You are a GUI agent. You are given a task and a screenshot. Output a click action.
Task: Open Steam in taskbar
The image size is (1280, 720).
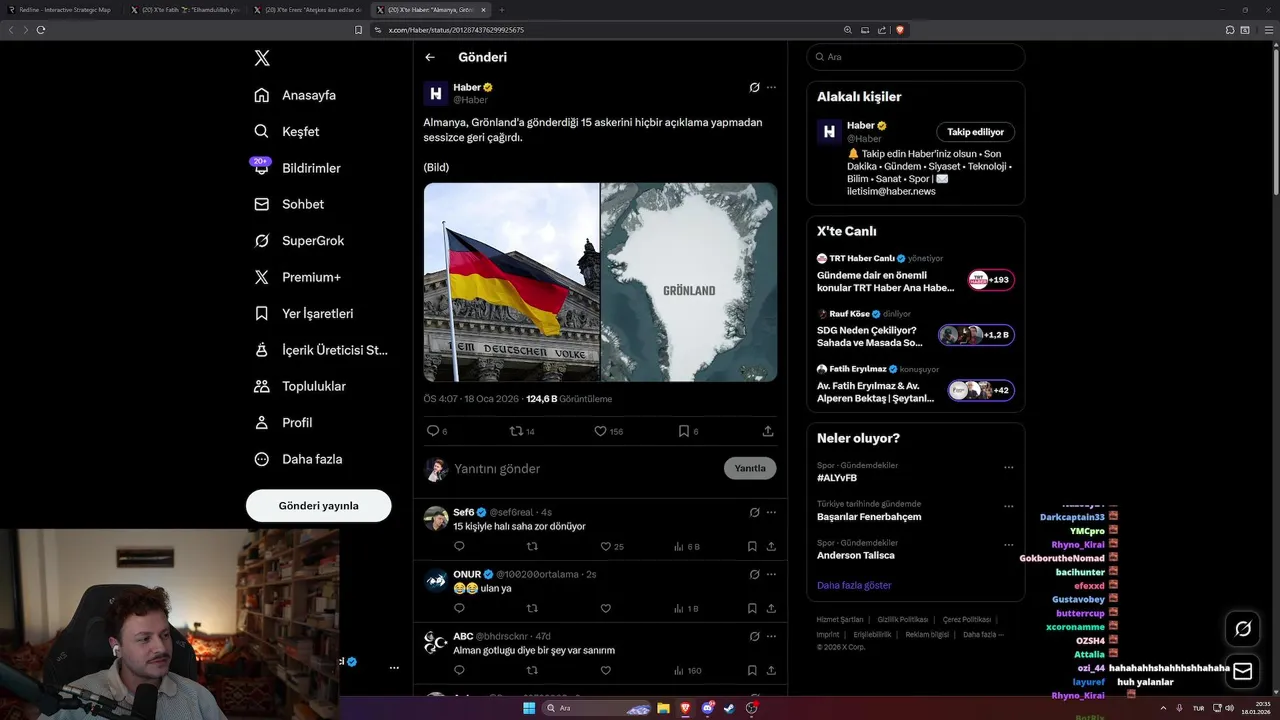click(x=729, y=708)
